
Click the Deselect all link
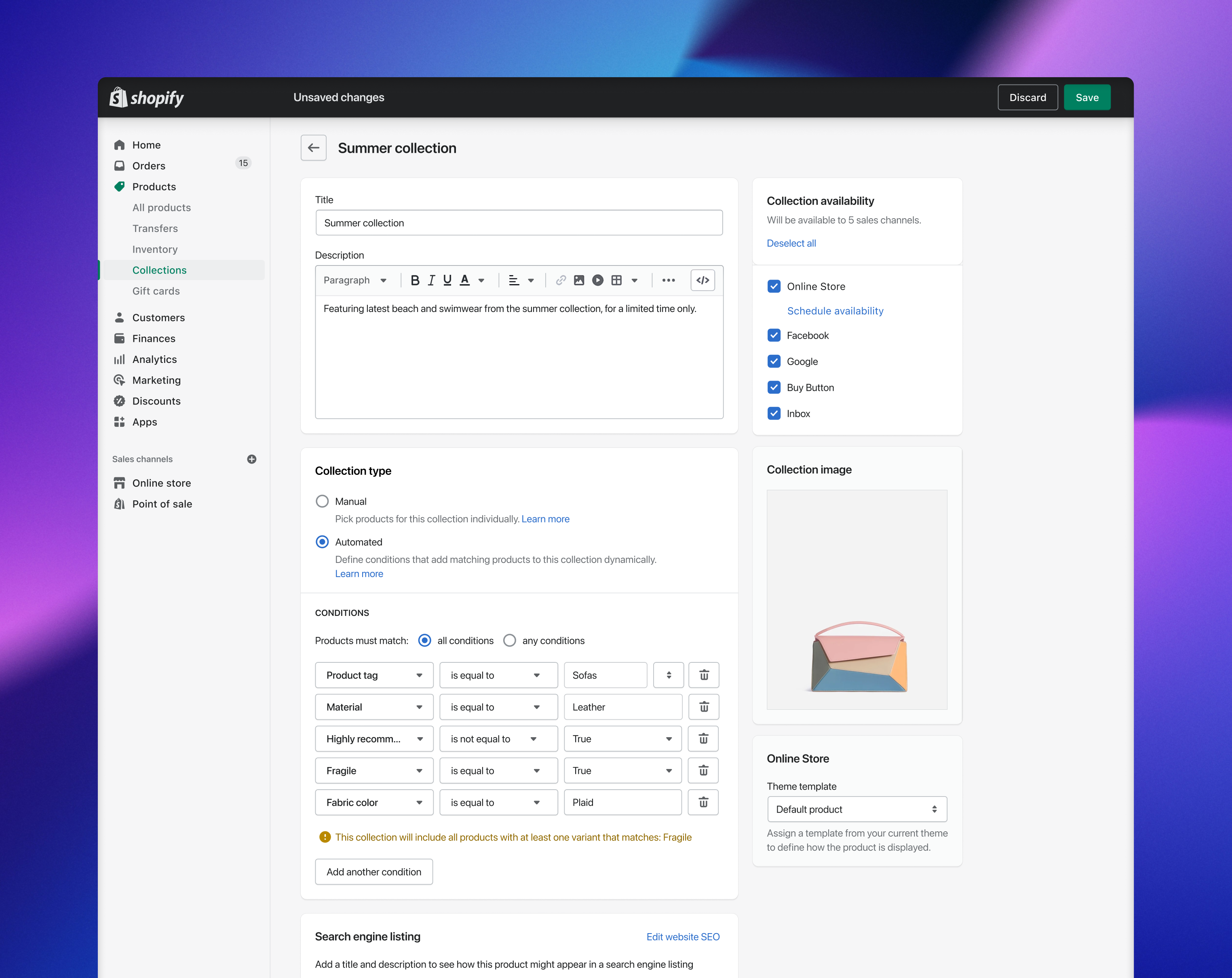coord(791,243)
